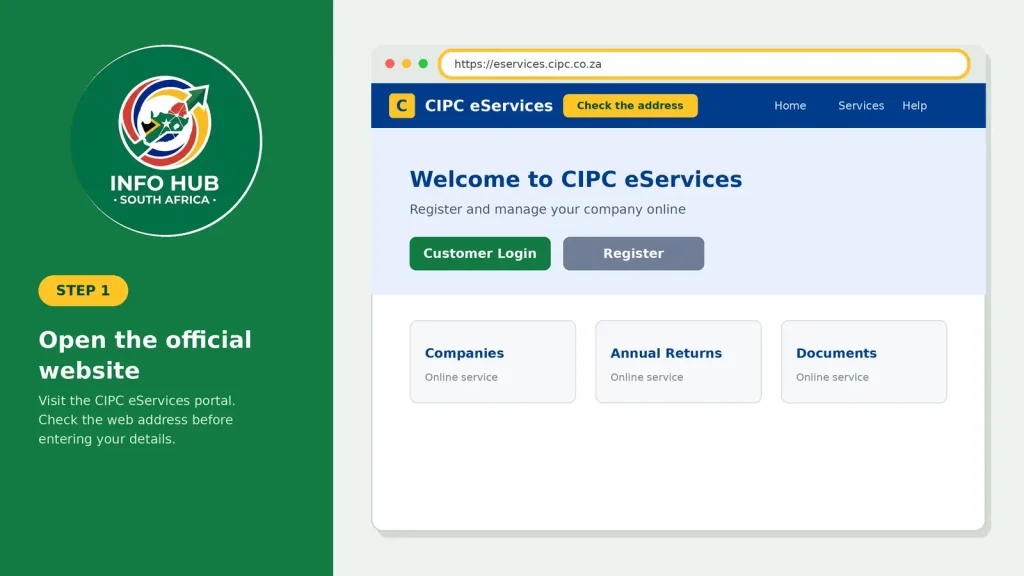Click the Welcome to CIPC eServices heading
This screenshot has width=1024, height=576.
pos(575,180)
